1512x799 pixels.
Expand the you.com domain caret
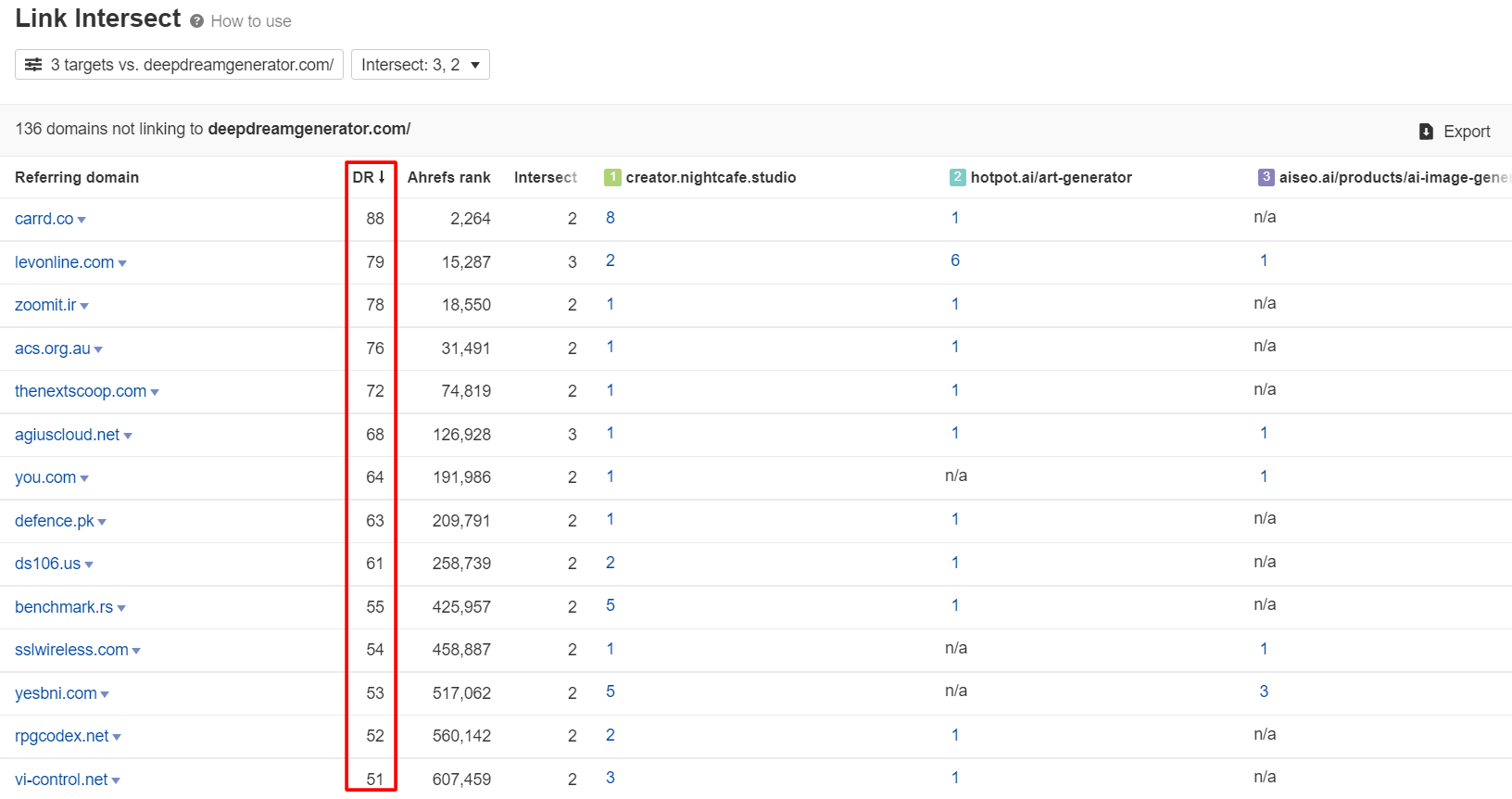[84, 478]
